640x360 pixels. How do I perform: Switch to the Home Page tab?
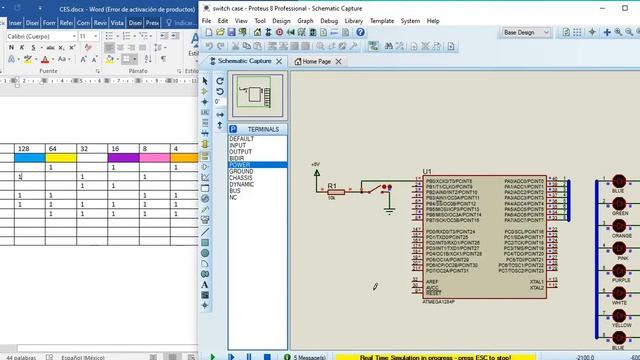(316, 61)
